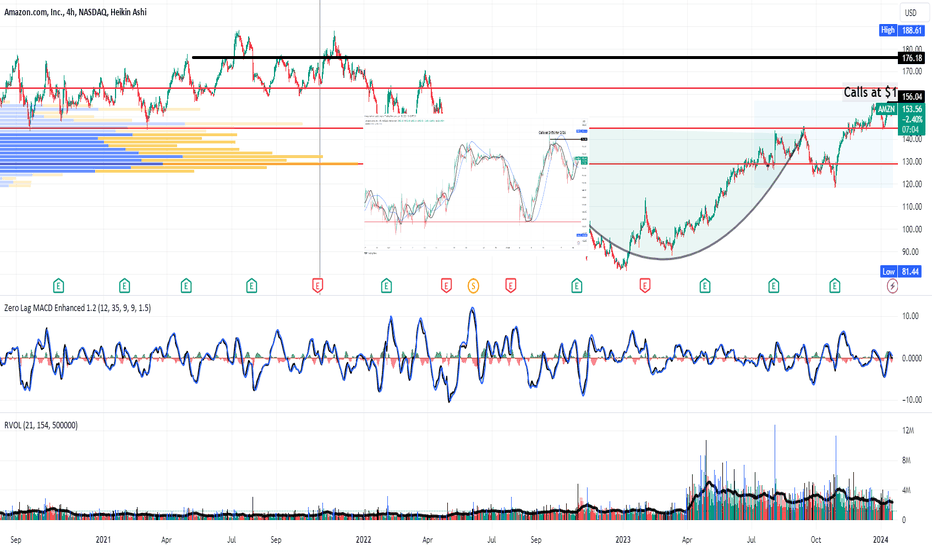Open the RVOL (21, 154, 500000) indicator legend
932x550 pixels.
(x=40, y=425)
